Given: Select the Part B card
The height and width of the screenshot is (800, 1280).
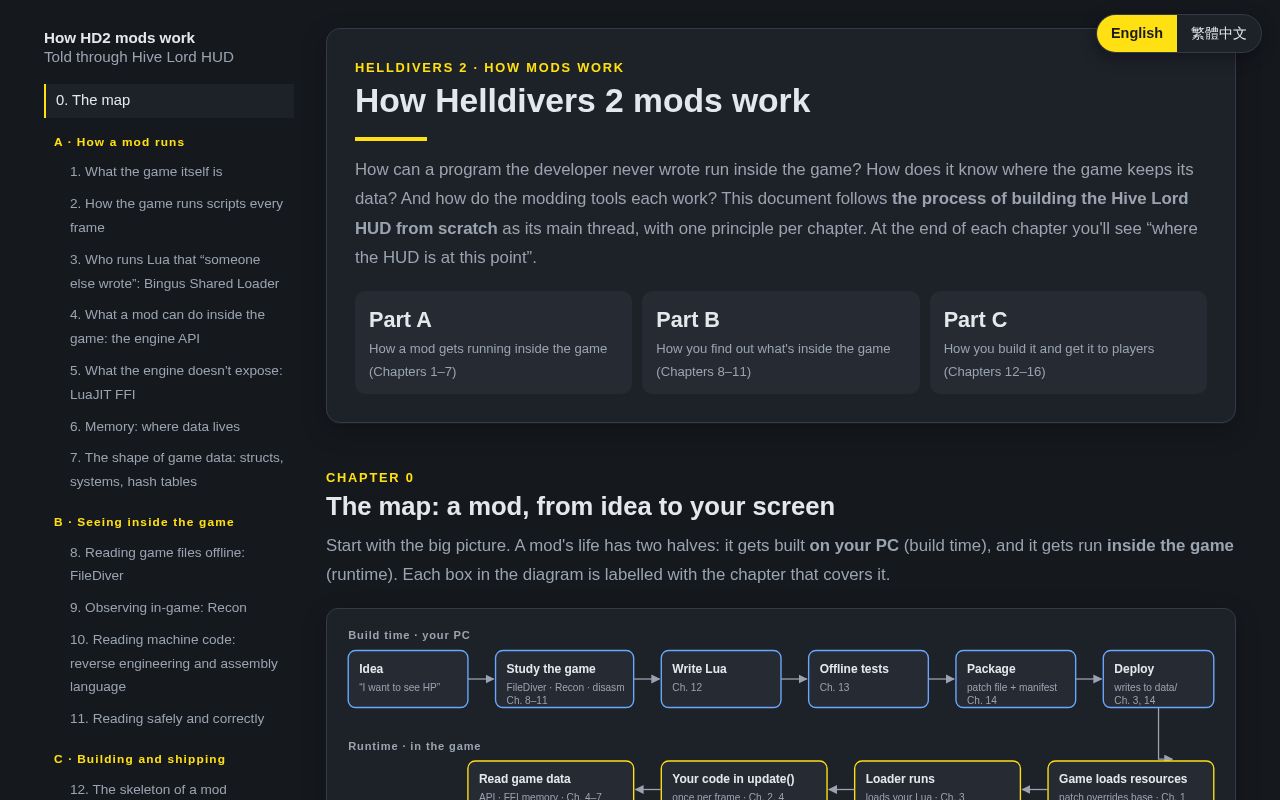Looking at the screenshot, I should click(x=780, y=342).
